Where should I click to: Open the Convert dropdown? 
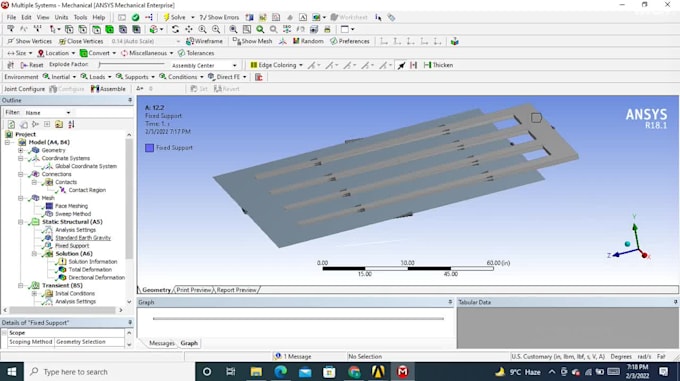[x=98, y=53]
